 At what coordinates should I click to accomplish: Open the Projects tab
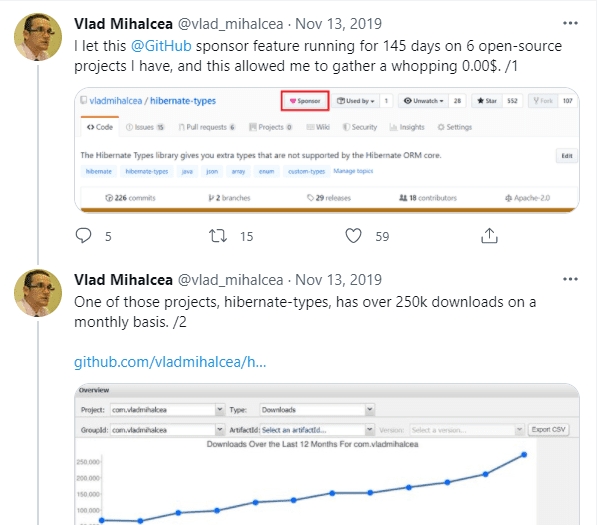click(270, 127)
